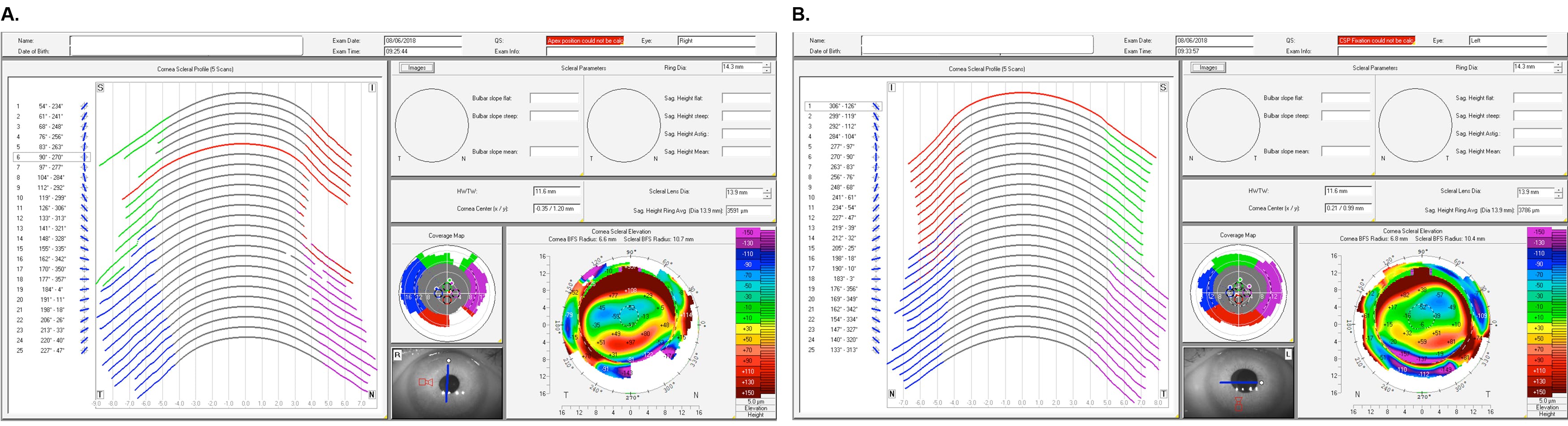The width and height of the screenshot is (1568, 426).
Task: Click scan 6 meridian icon (90°-270°), right eye
Action: click(84, 157)
